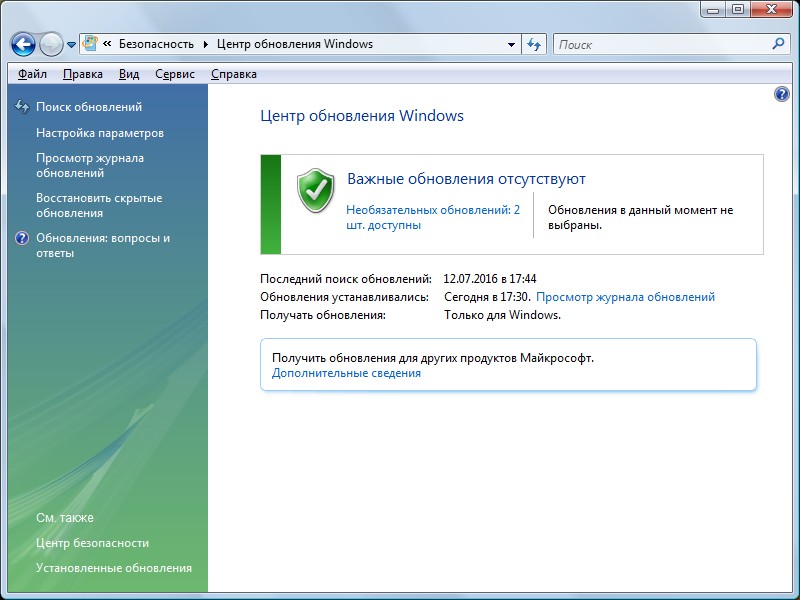Open the Сервис menu
This screenshot has width=800, height=600.
point(174,74)
